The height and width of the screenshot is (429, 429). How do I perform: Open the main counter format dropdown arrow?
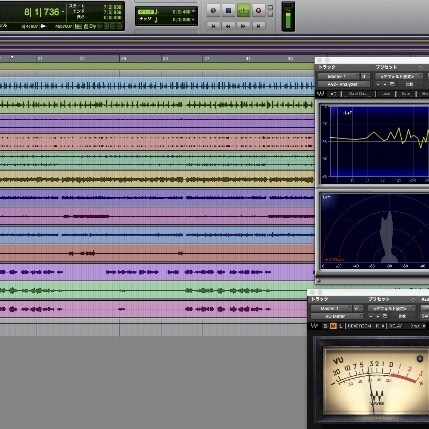pyautogui.click(x=63, y=12)
